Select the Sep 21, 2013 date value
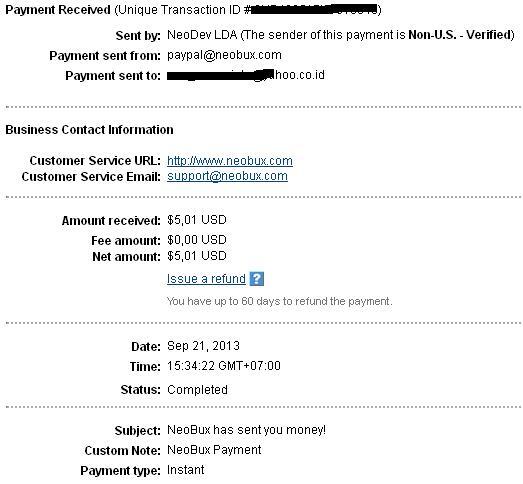 pos(203,346)
